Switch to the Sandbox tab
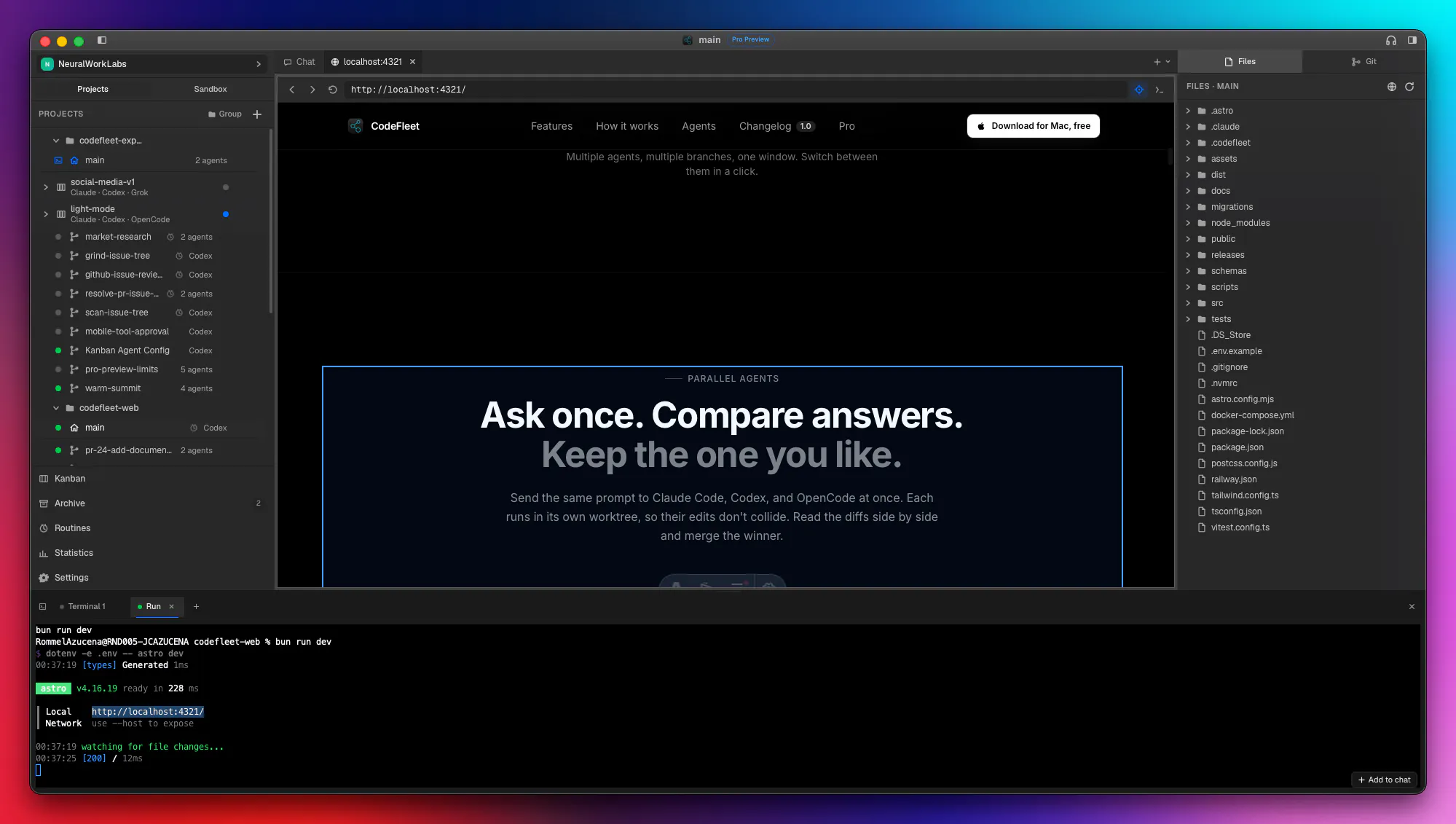1456x824 pixels. (210, 89)
